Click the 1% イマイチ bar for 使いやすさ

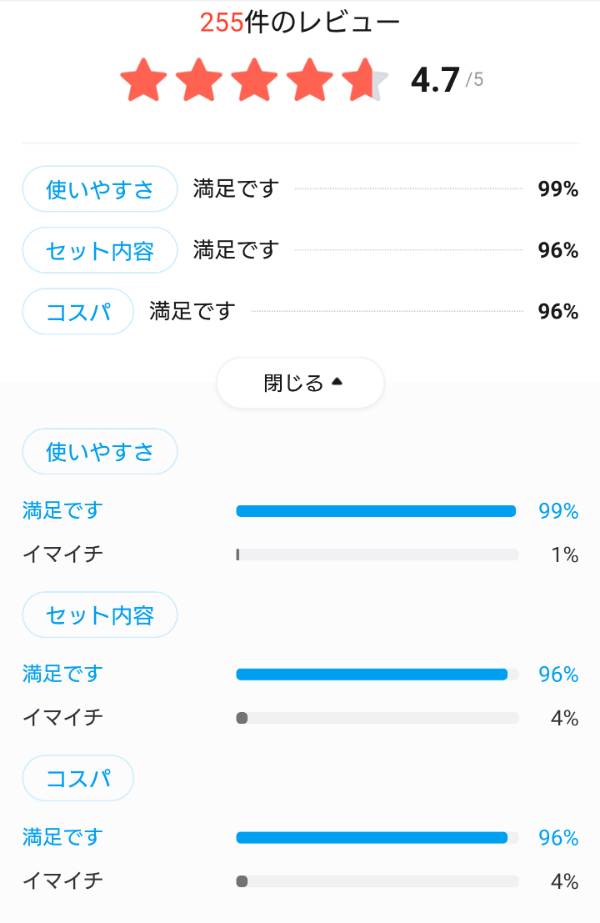(x=377, y=555)
